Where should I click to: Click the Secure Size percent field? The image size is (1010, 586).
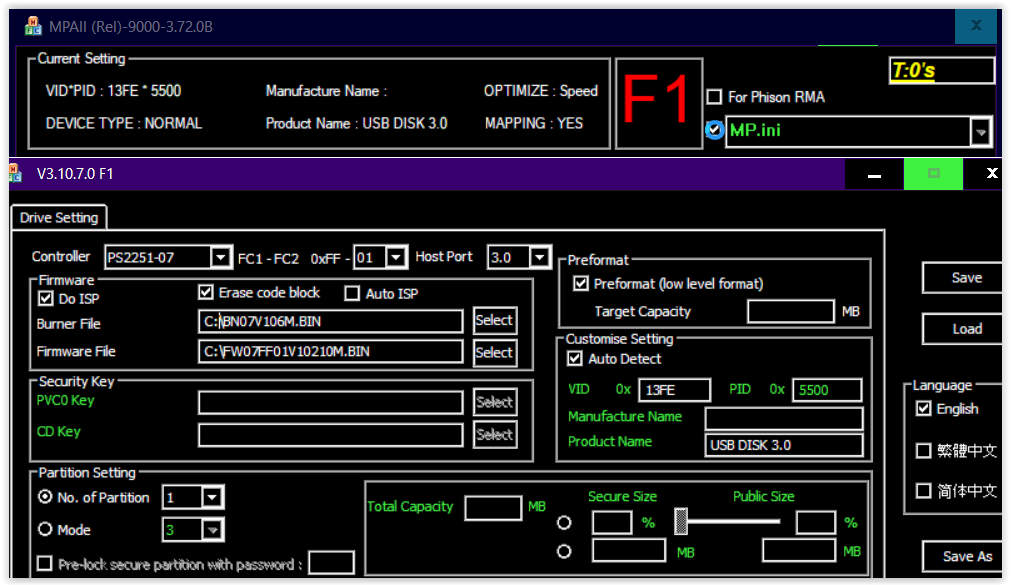[612, 523]
